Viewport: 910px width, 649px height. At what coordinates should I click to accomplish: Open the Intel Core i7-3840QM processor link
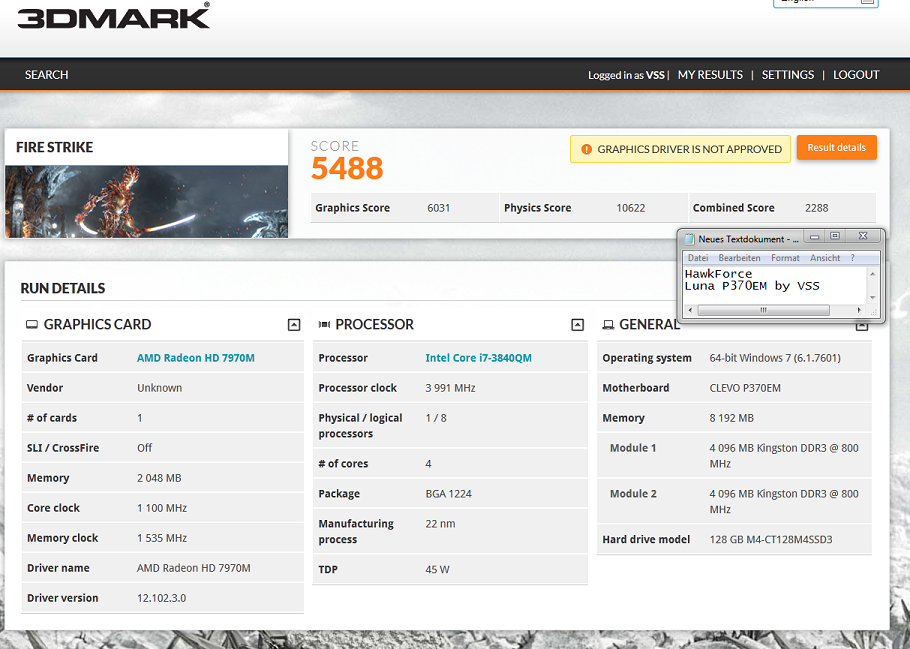tap(478, 358)
